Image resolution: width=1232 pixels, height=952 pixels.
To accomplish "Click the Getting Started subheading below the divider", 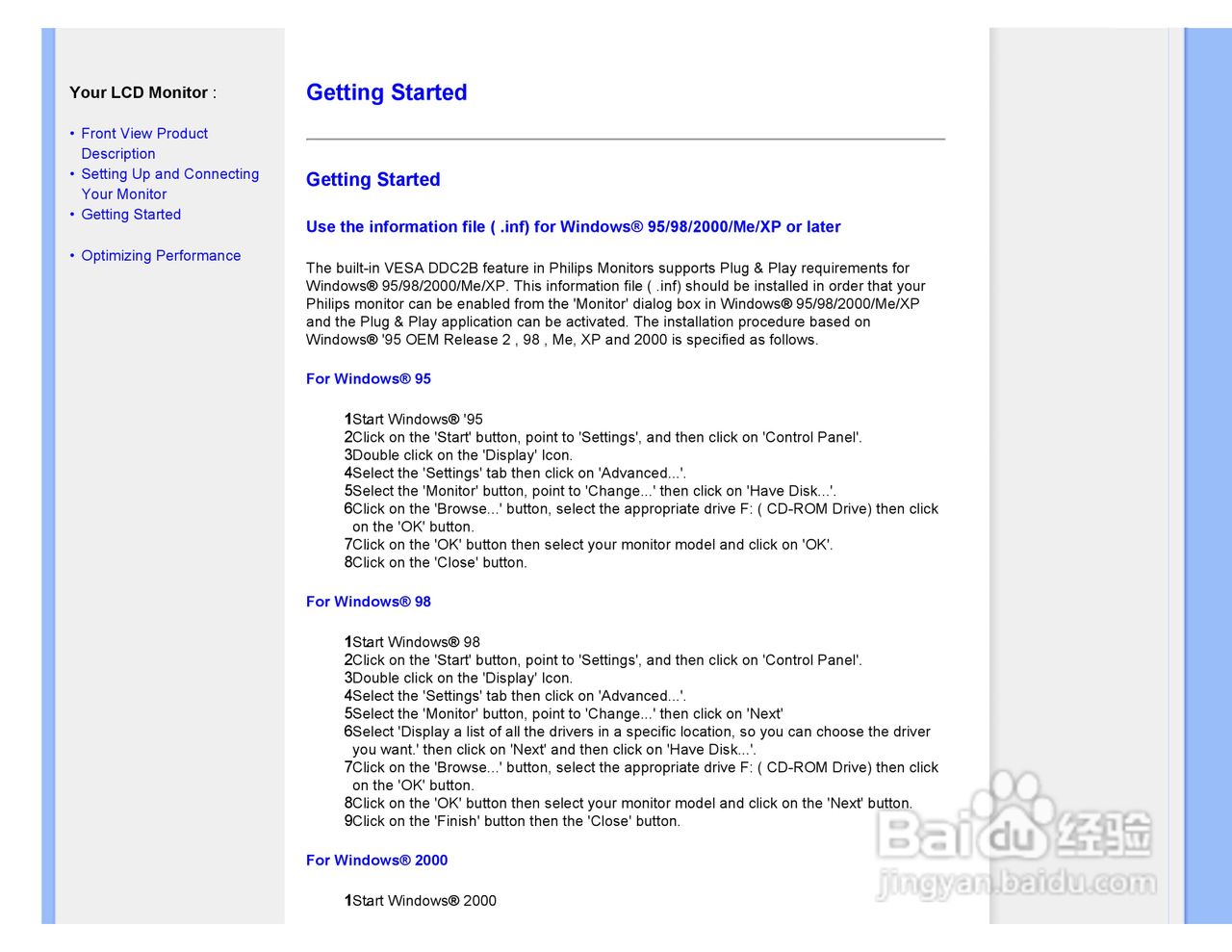I will tap(372, 180).
